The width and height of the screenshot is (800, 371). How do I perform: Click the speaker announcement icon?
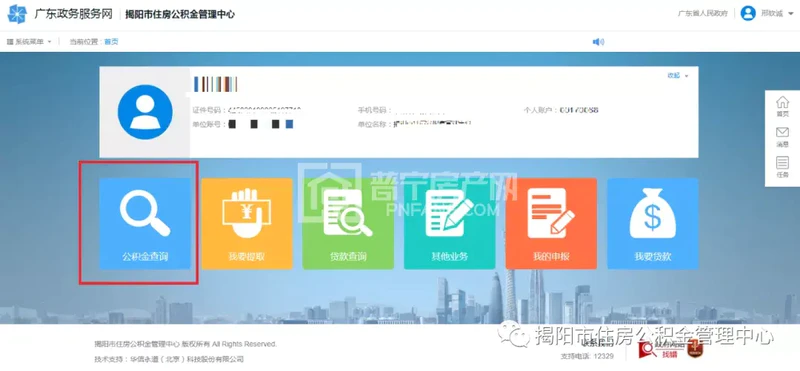tap(598, 42)
